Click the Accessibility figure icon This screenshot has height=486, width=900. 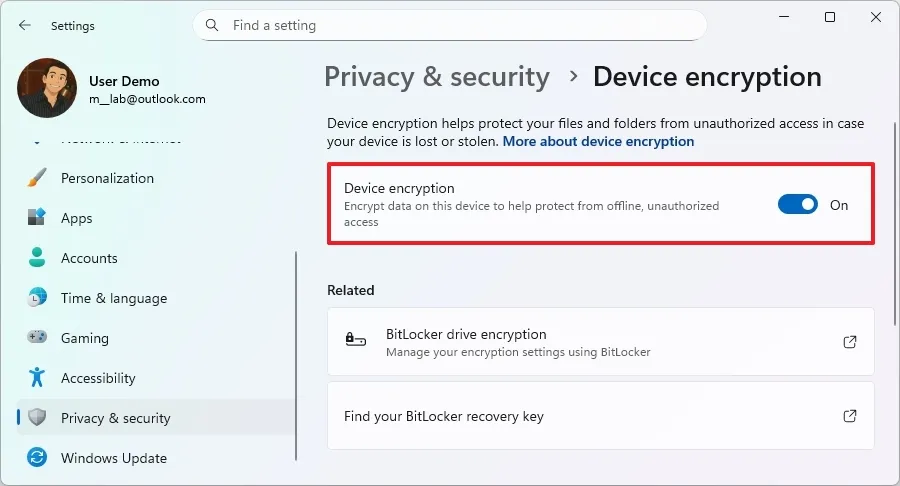click(x=37, y=378)
